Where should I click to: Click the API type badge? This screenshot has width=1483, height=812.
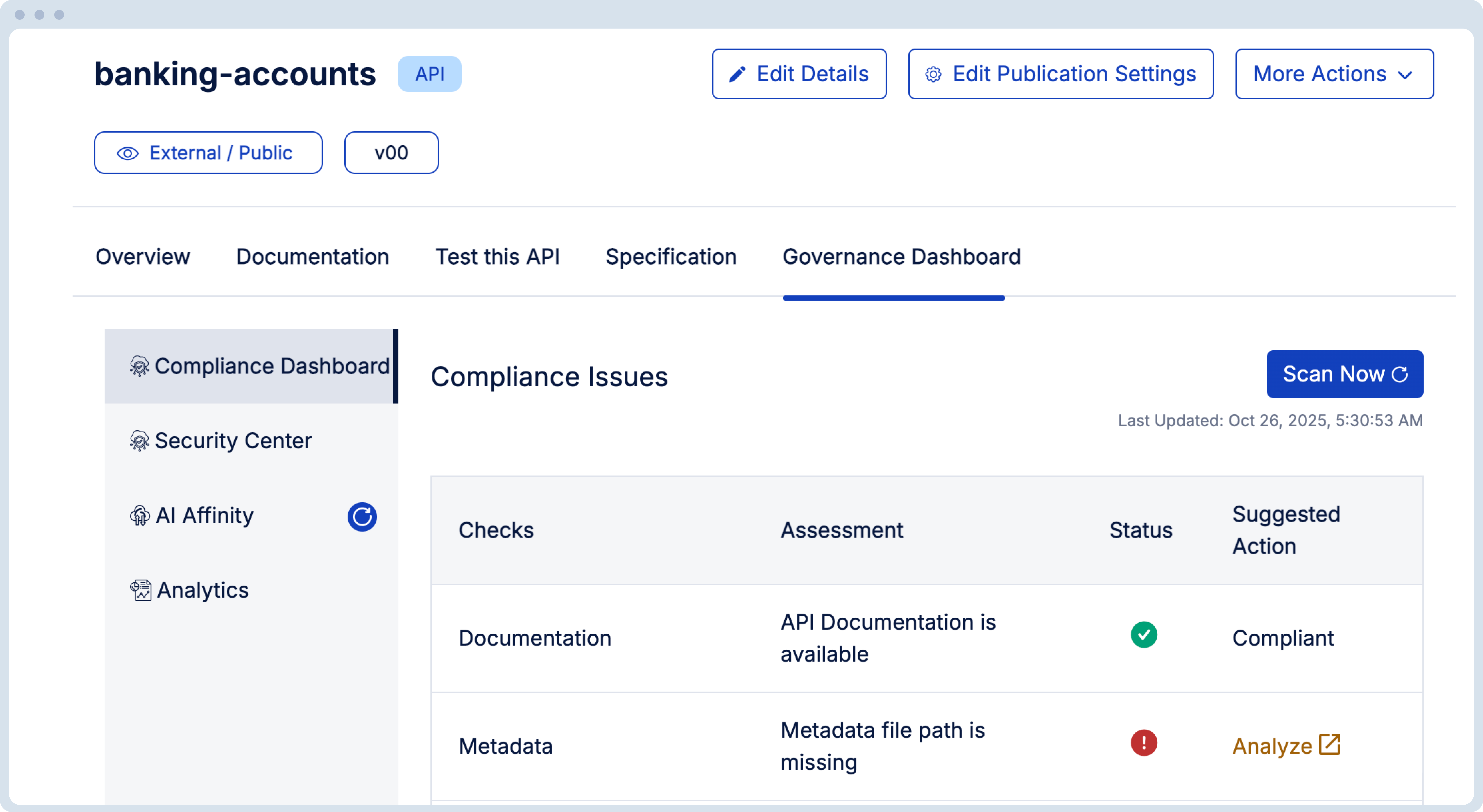point(429,74)
